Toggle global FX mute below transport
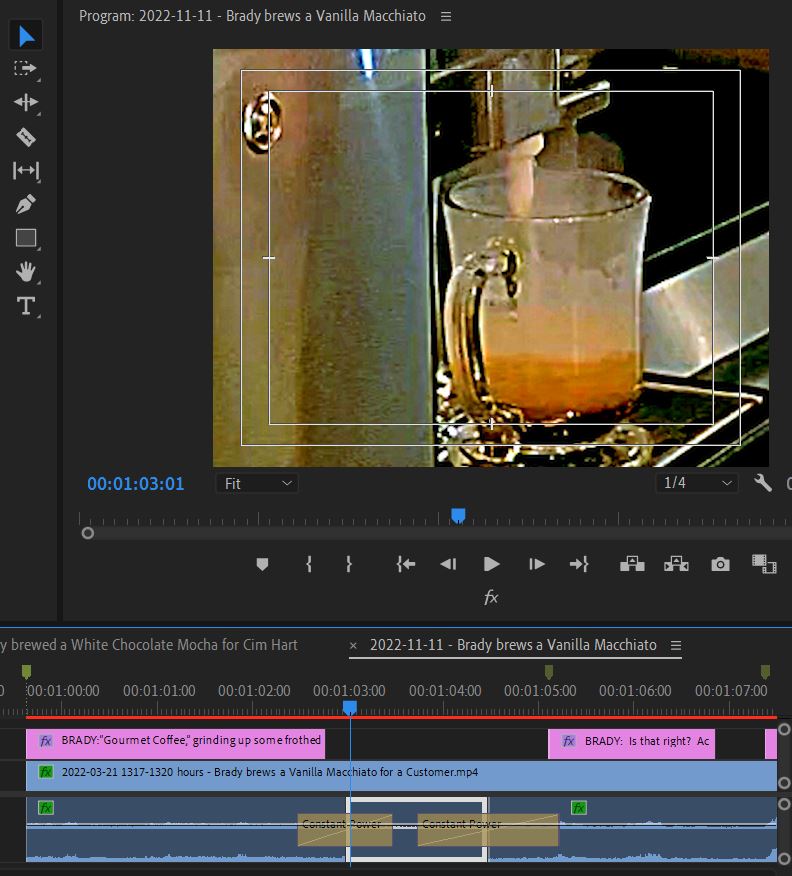792x876 pixels. [491, 597]
